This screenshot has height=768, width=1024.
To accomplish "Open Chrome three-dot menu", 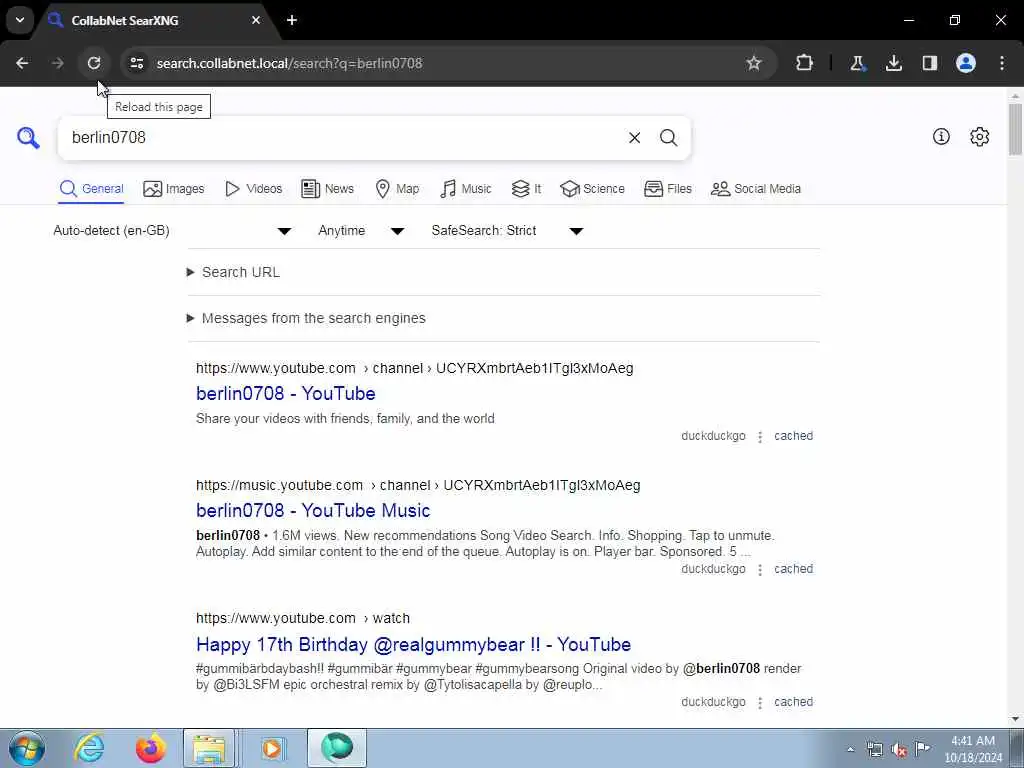I will 1002,63.
